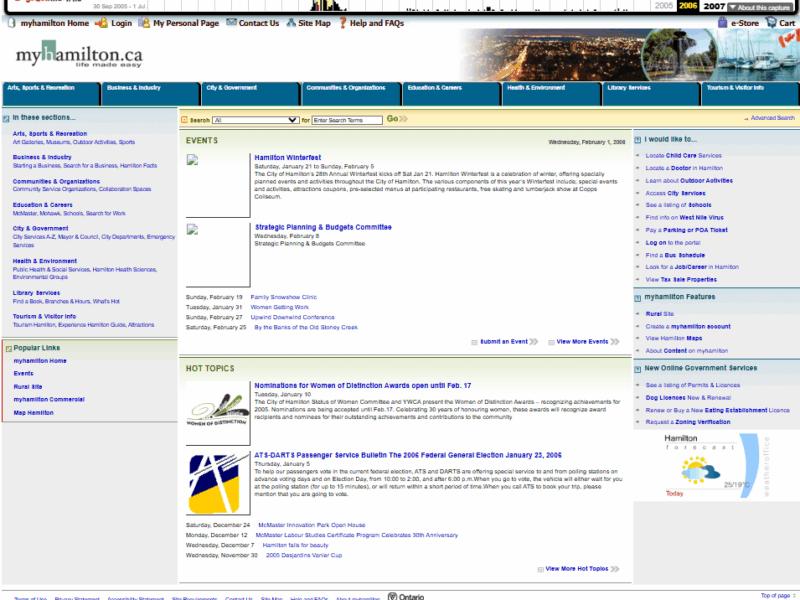Image resolution: width=800 pixels, height=600 pixels.
Task: Open the Health & Environment tab
Action: 551,93
